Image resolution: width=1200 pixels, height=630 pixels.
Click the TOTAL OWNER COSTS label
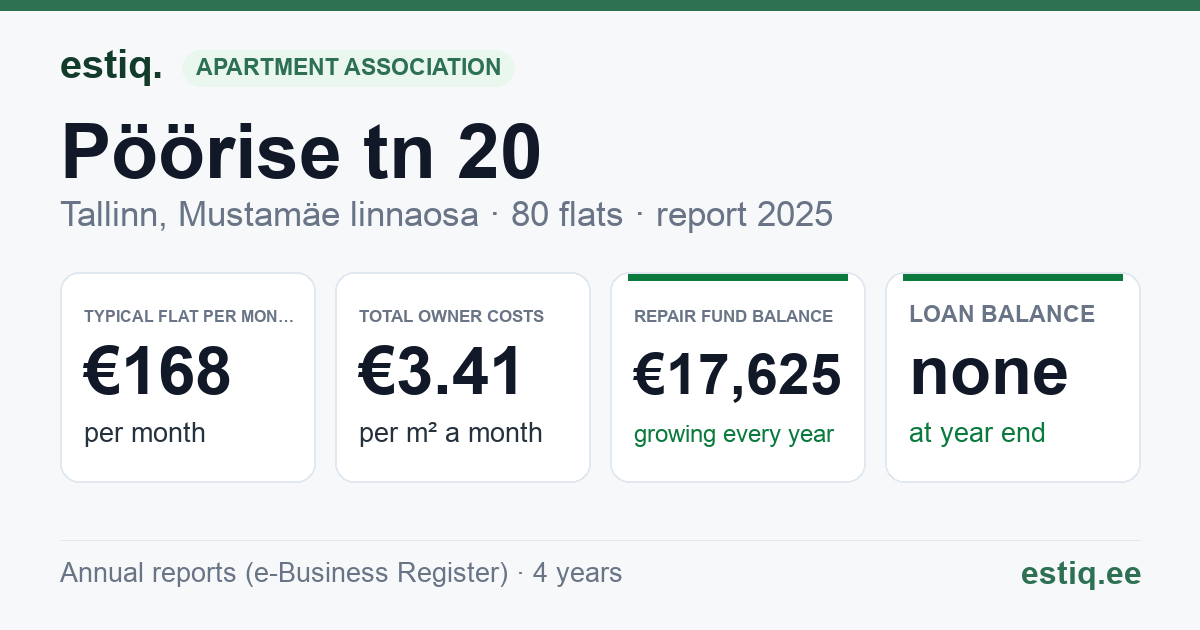(451, 317)
